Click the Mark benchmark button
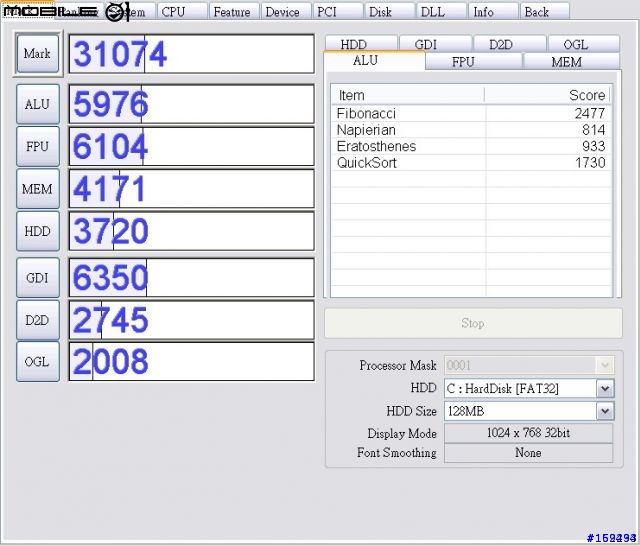Viewport: 640px width, 546px height. (38, 53)
